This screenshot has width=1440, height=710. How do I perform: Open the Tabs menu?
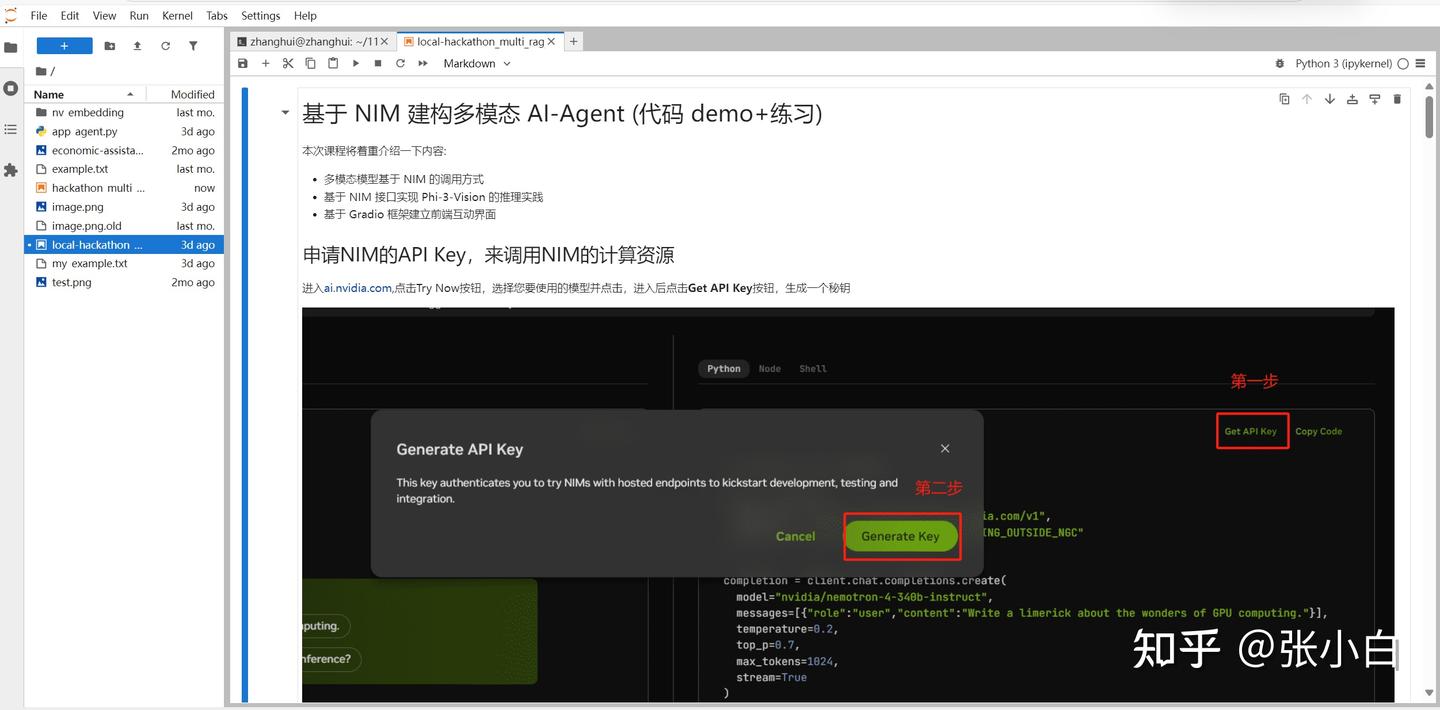217,15
